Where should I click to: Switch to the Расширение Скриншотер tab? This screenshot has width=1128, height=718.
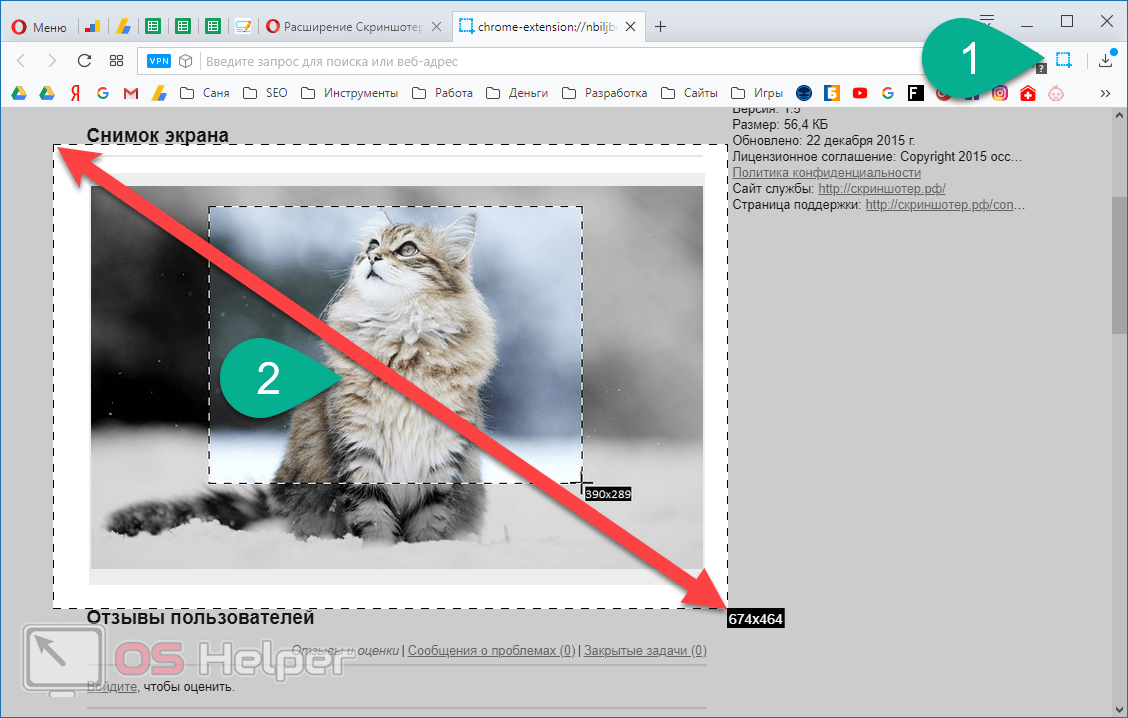(353, 27)
